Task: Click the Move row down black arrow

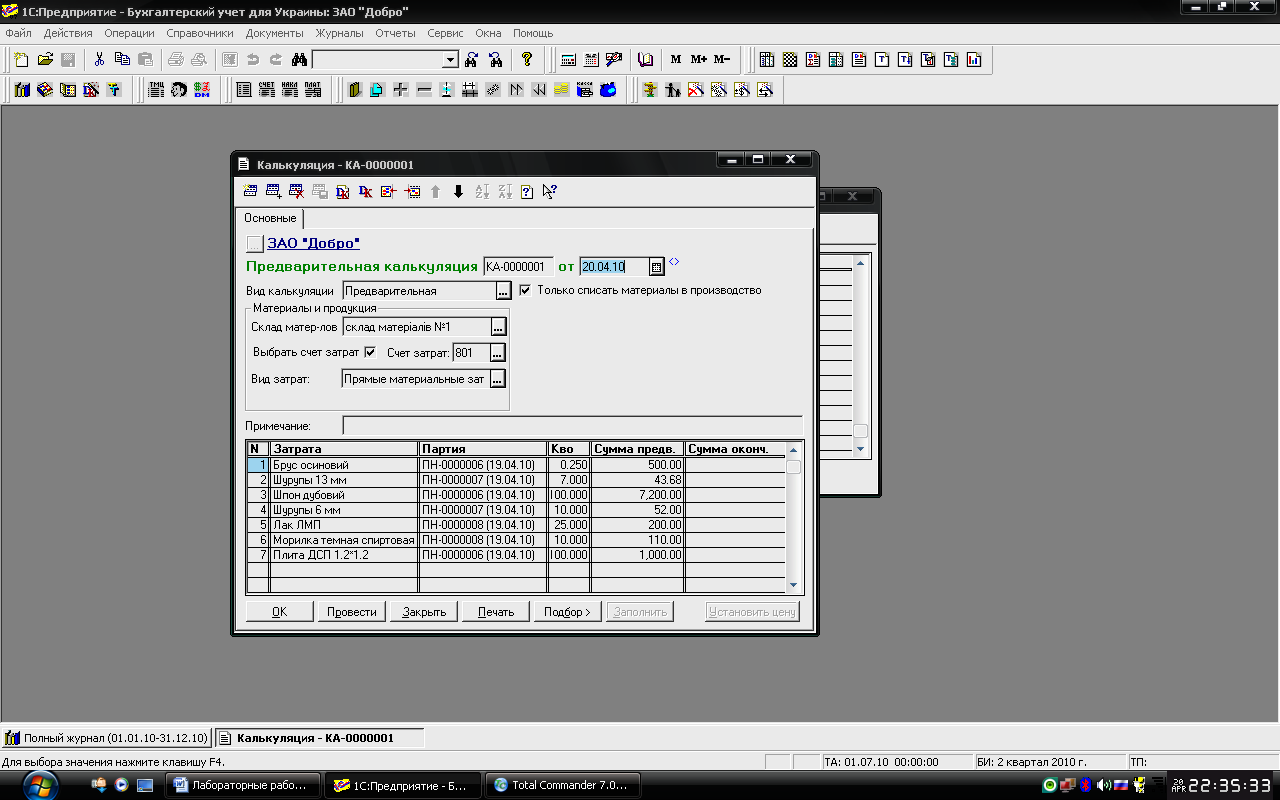Action: (x=458, y=192)
